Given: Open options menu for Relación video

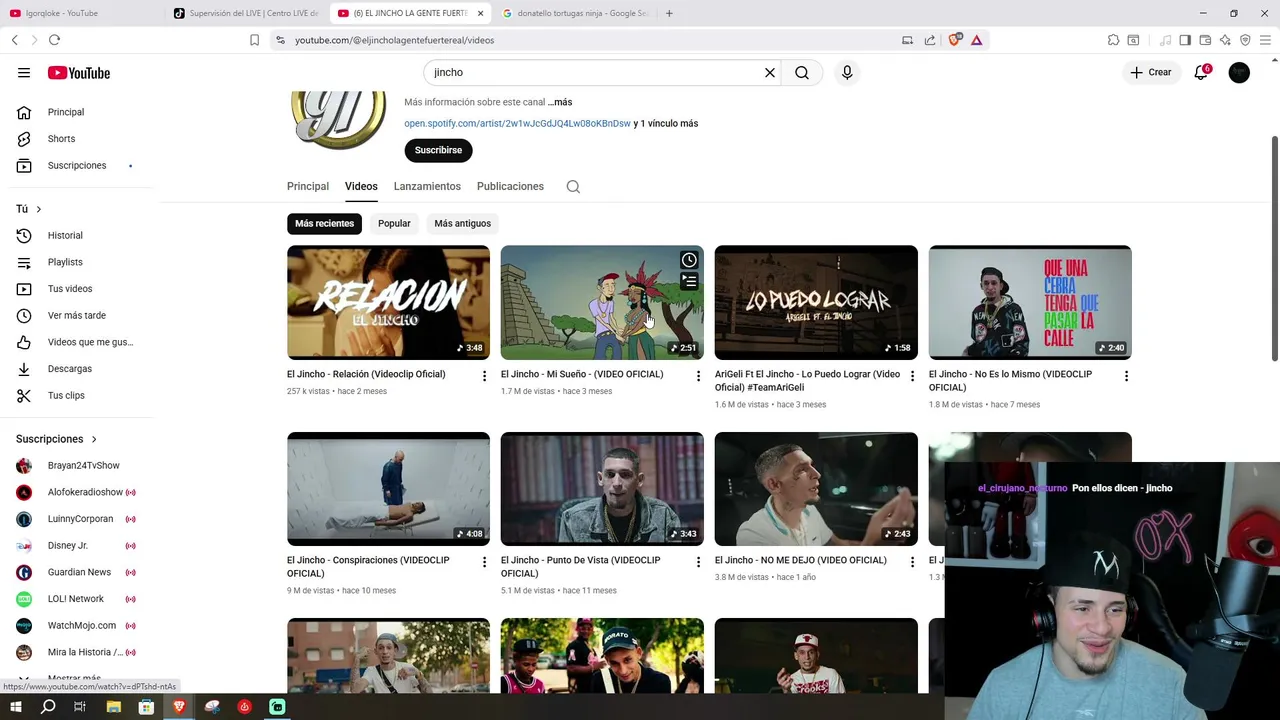Looking at the screenshot, I should coord(484,376).
